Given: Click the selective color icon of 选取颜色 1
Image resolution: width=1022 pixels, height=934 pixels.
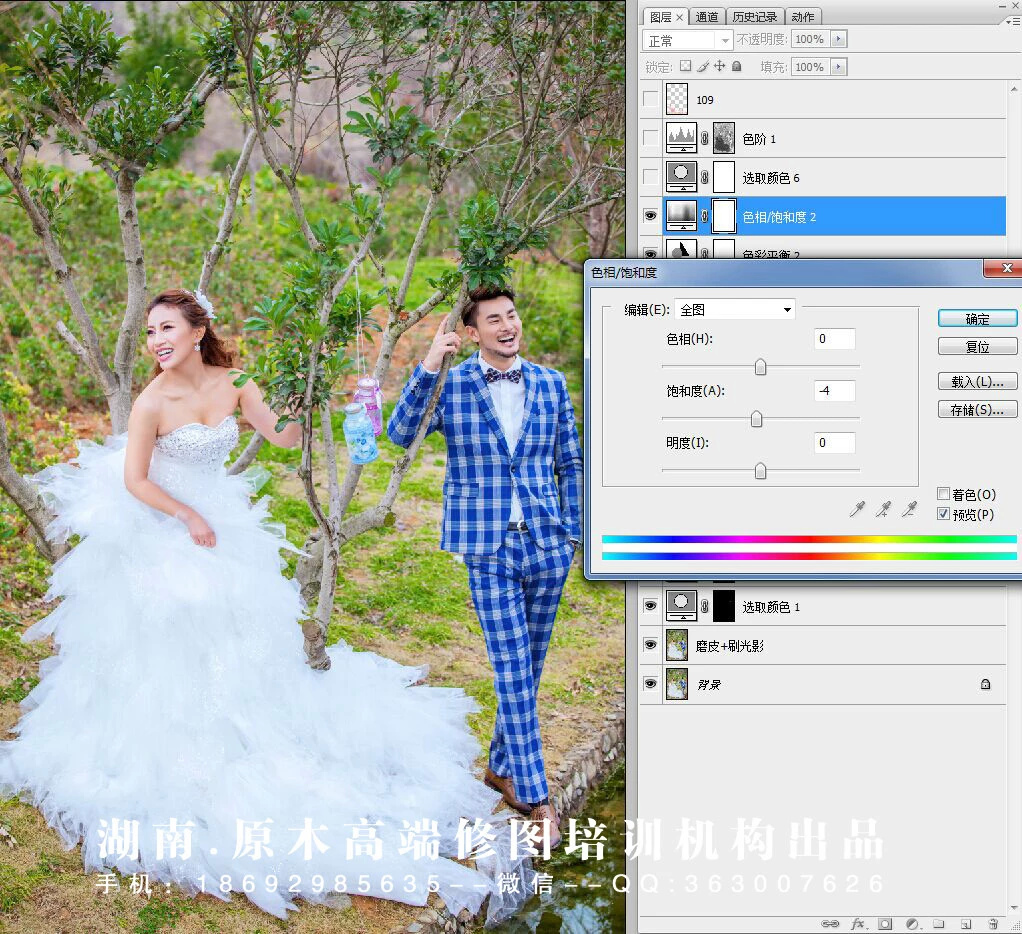Looking at the screenshot, I should click(x=681, y=606).
